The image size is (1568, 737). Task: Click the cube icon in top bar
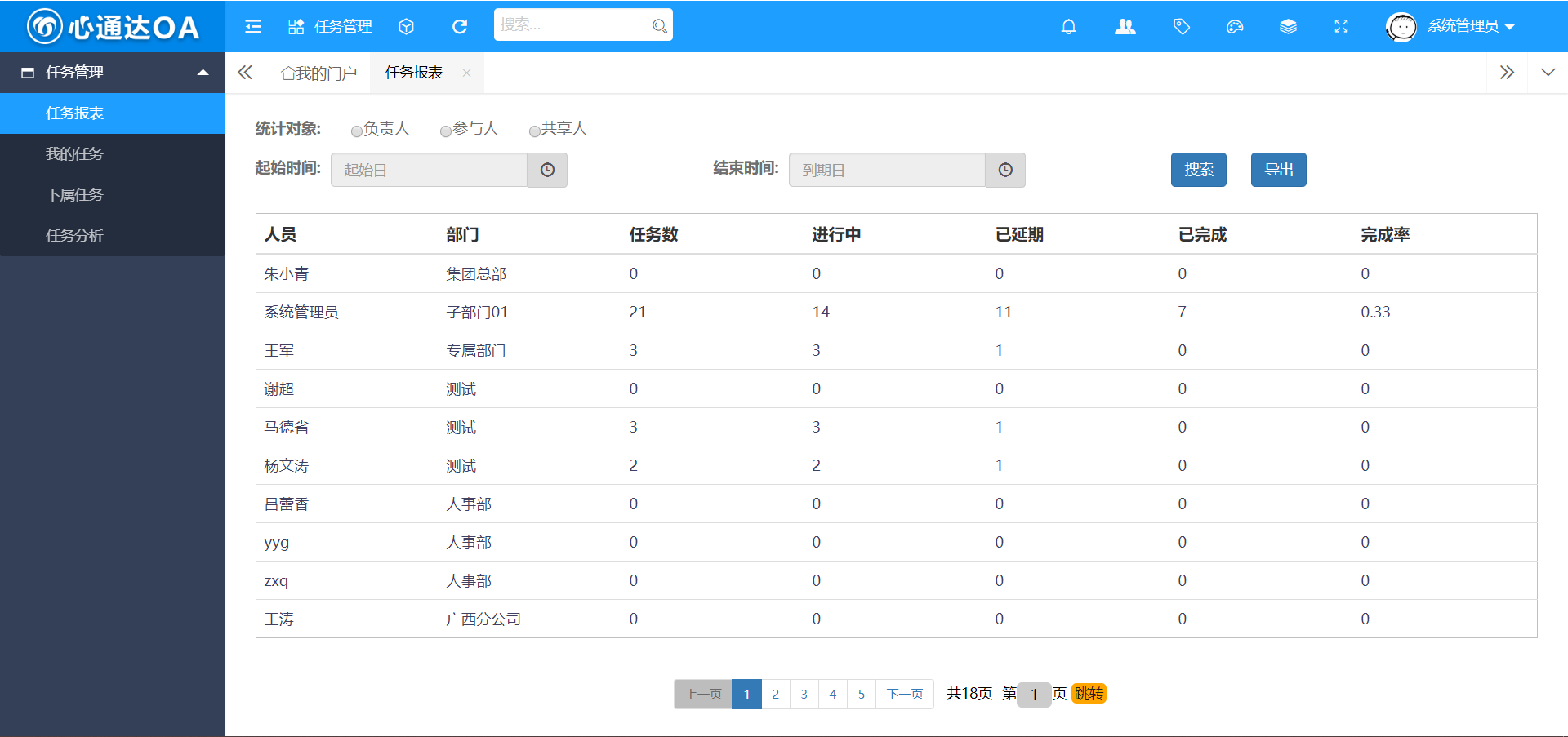406,27
